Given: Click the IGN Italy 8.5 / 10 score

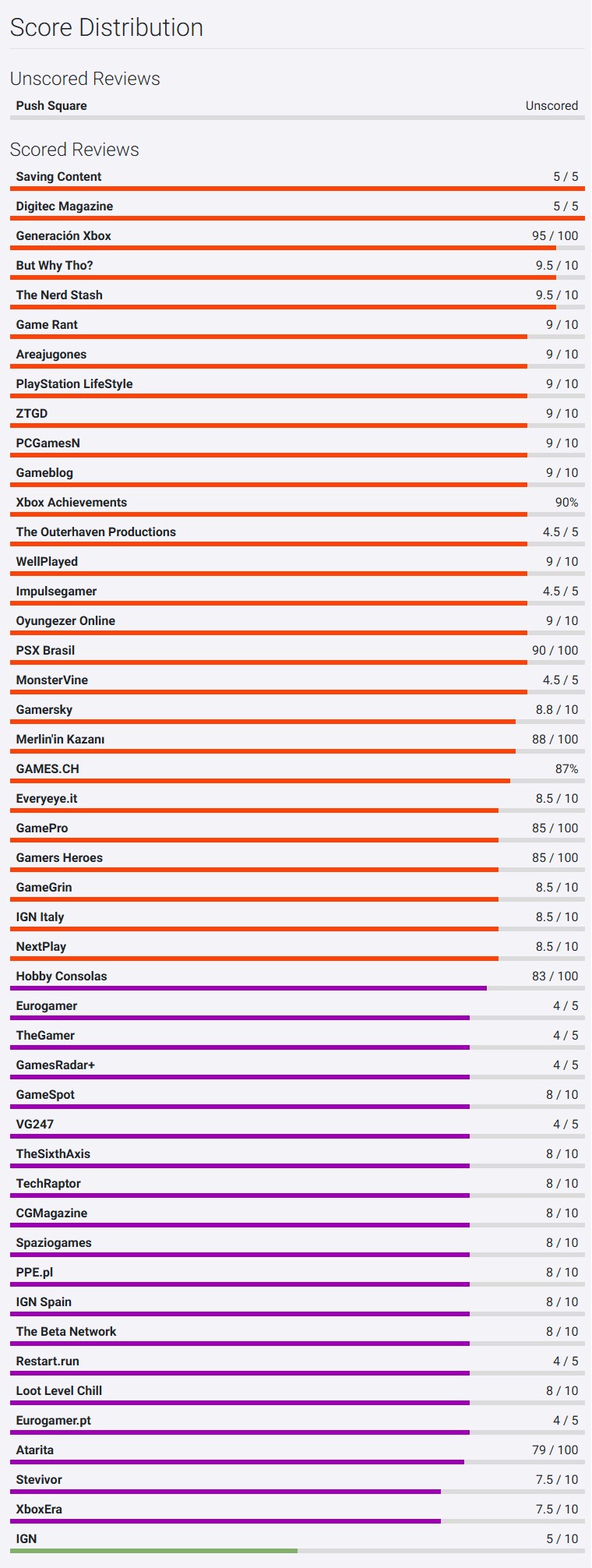Looking at the screenshot, I should (x=556, y=917).
